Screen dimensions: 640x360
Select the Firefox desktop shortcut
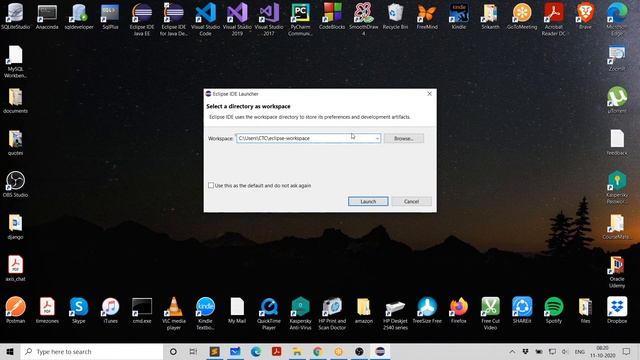pos(459,310)
